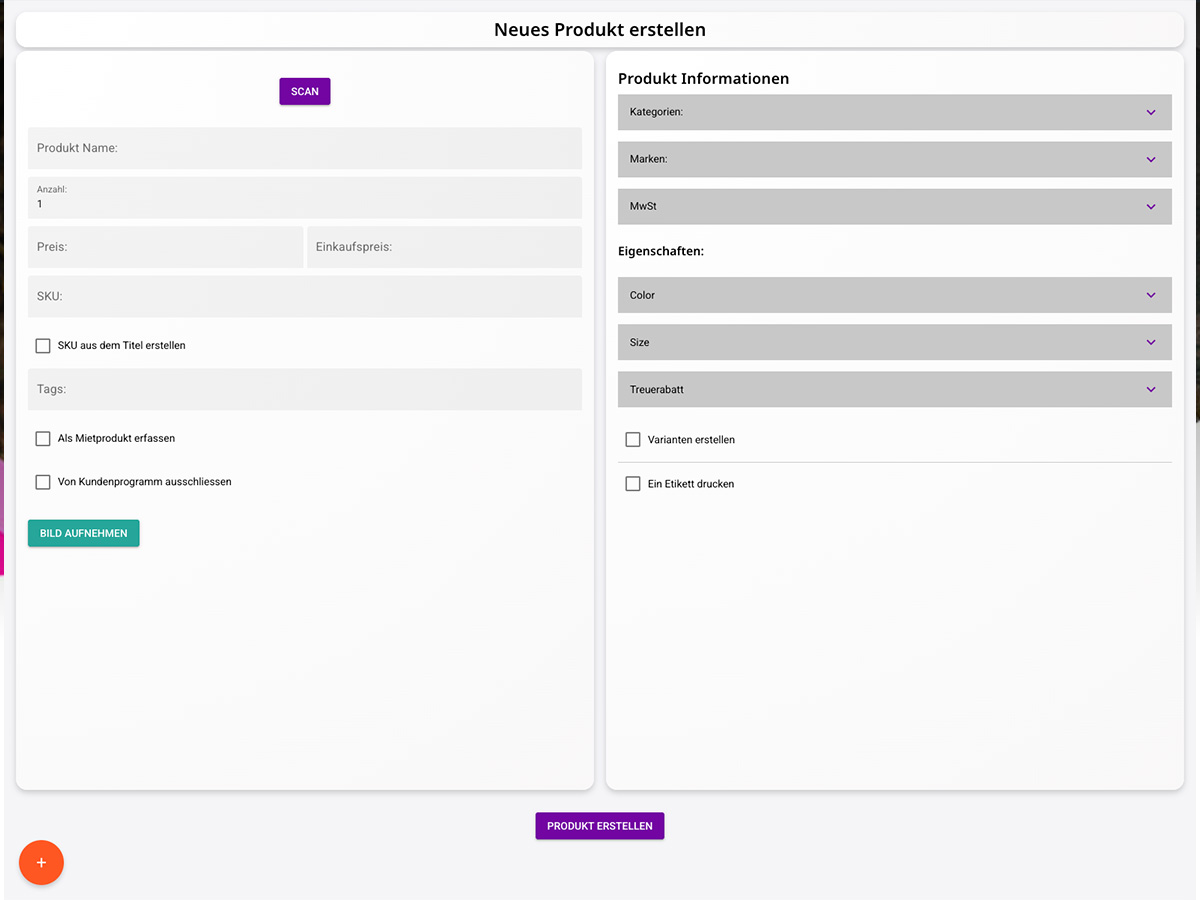Click the Bild Aufnehmen button

point(84,533)
